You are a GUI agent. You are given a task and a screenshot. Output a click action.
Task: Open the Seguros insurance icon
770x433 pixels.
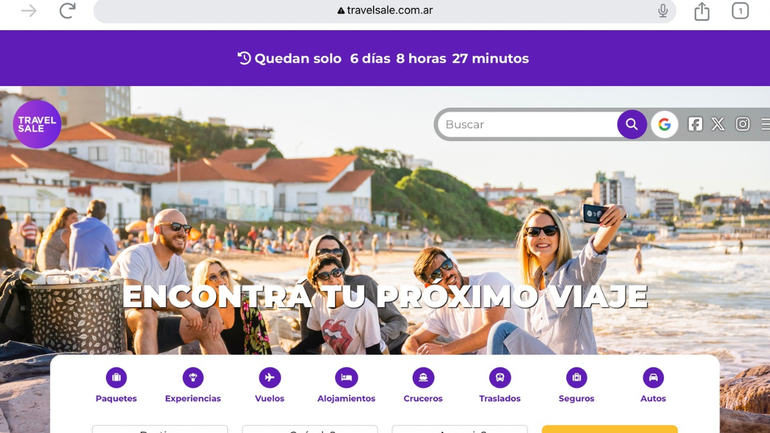pyautogui.click(x=577, y=378)
